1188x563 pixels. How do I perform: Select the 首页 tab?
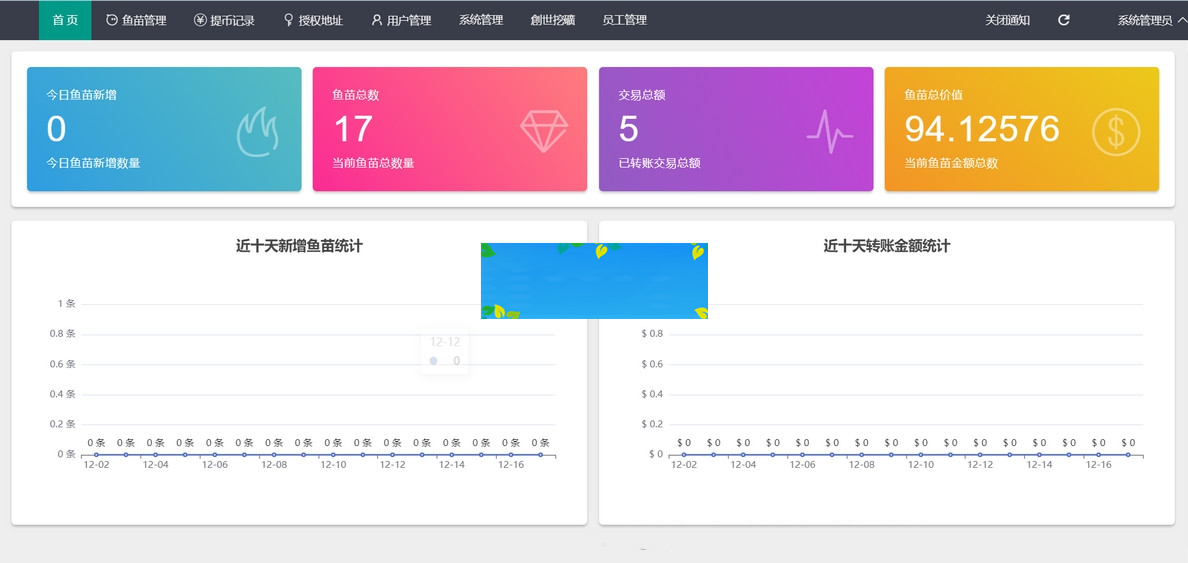point(65,20)
